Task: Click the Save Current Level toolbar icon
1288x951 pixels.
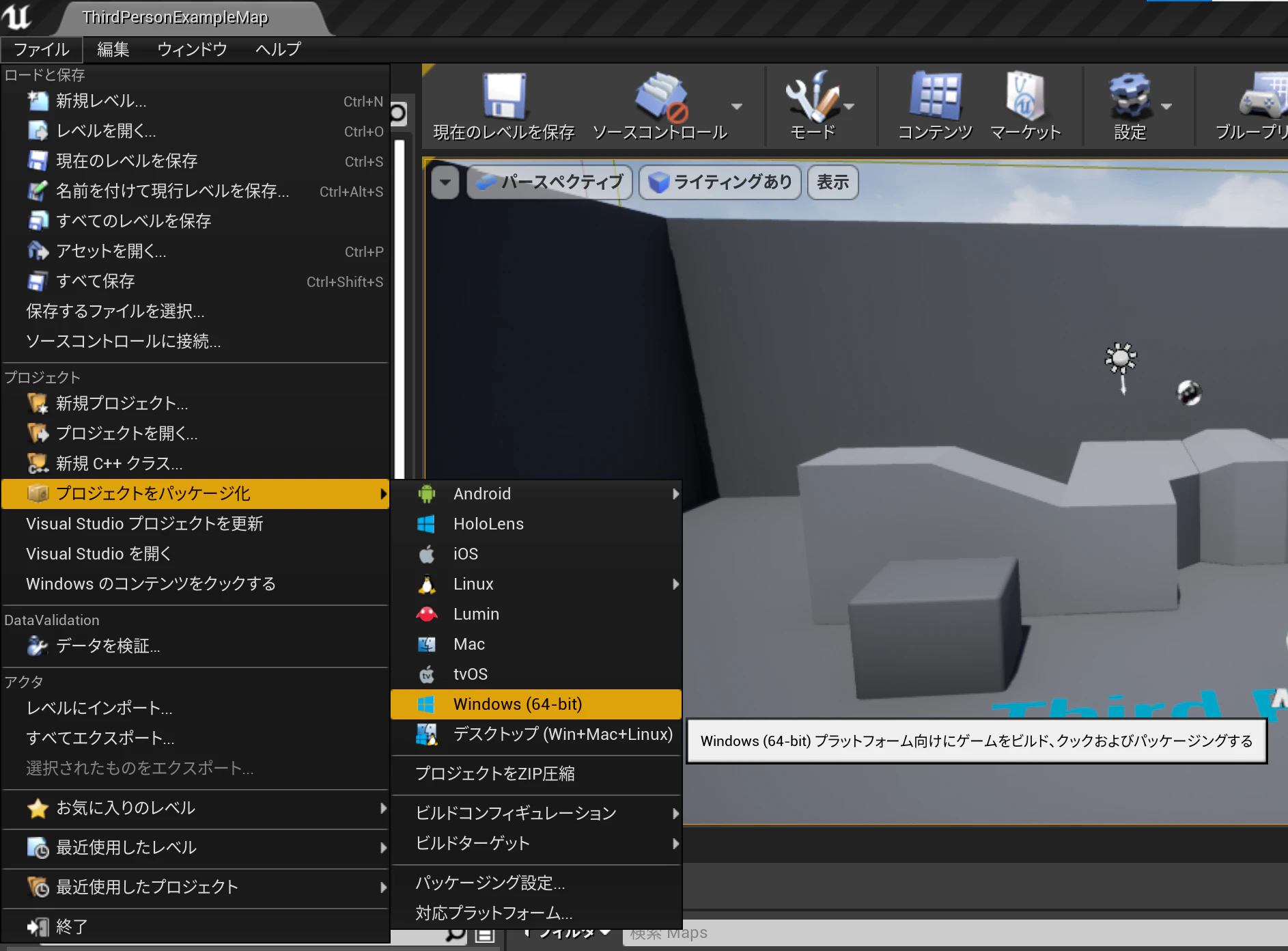Action: 504,96
